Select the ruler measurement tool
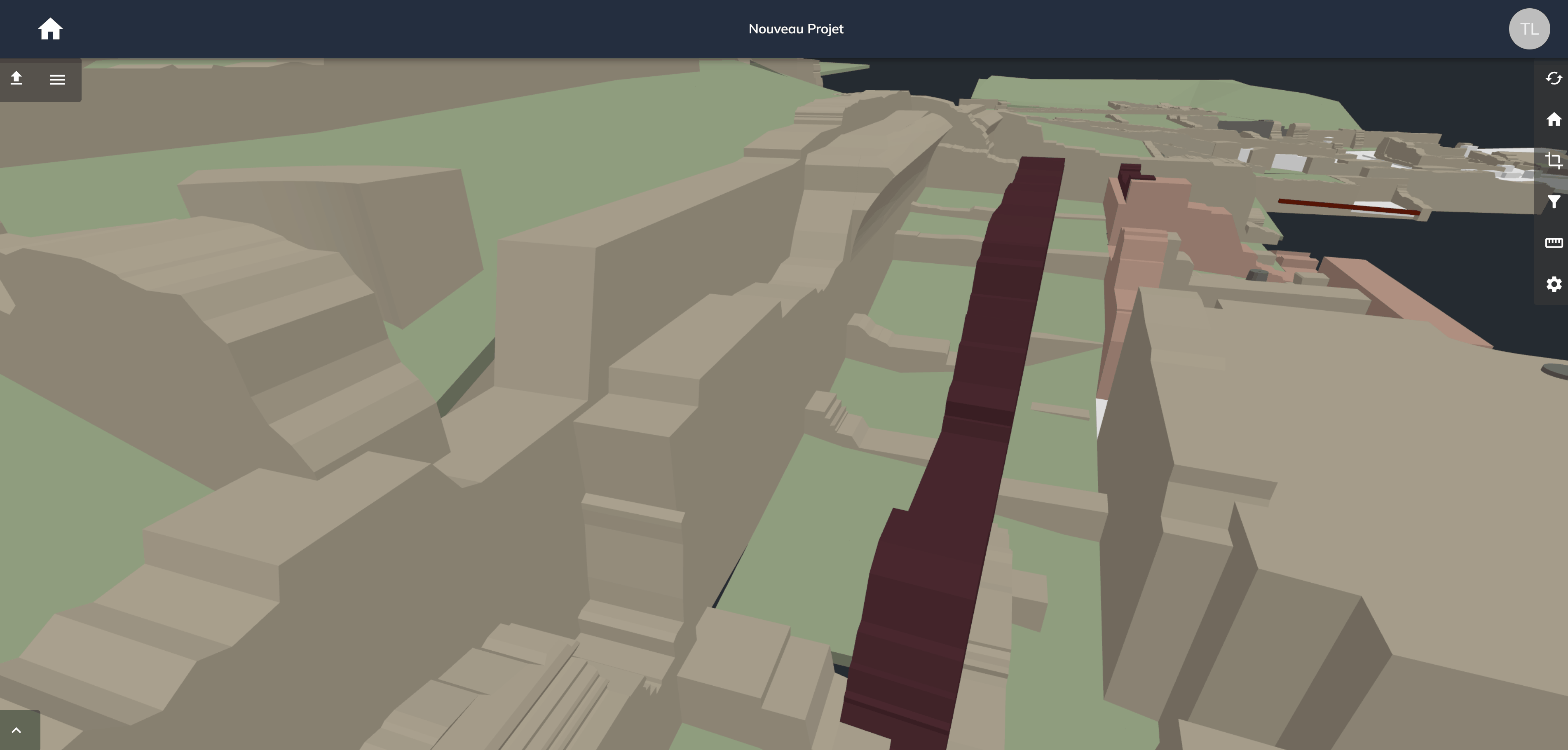1568x750 pixels. pos(1554,243)
